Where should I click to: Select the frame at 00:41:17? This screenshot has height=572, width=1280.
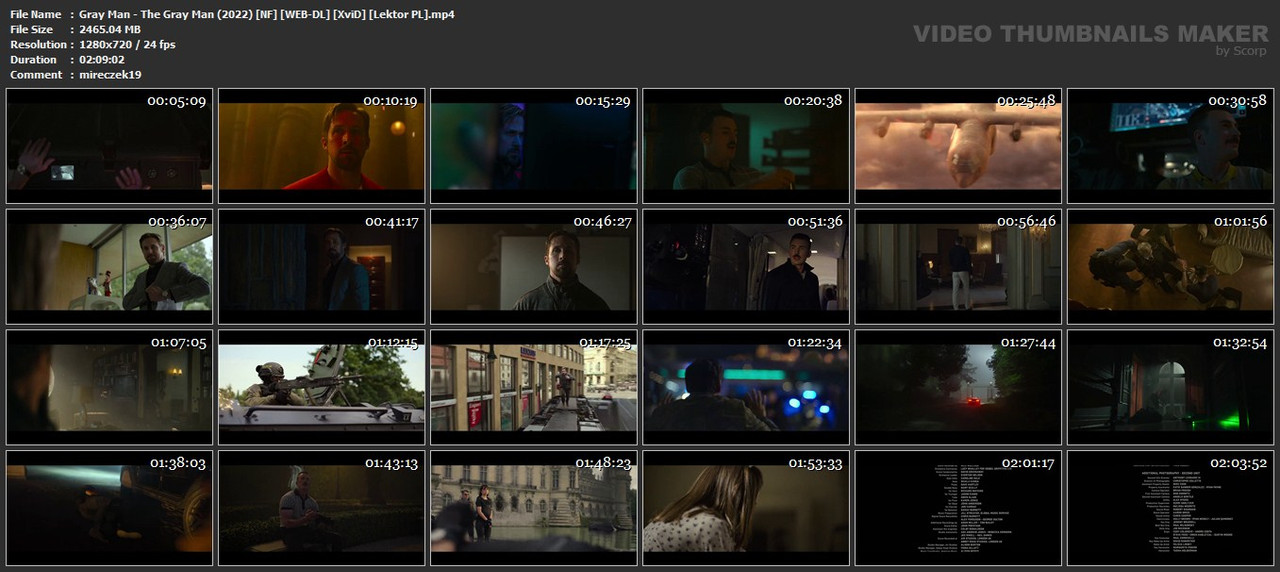click(x=321, y=266)
